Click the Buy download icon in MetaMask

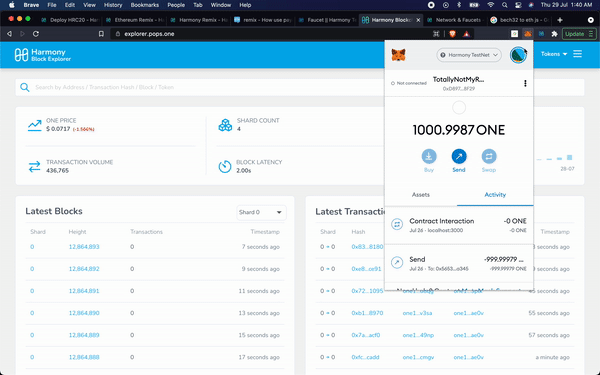pyautogui.click(x=429, y=156)
